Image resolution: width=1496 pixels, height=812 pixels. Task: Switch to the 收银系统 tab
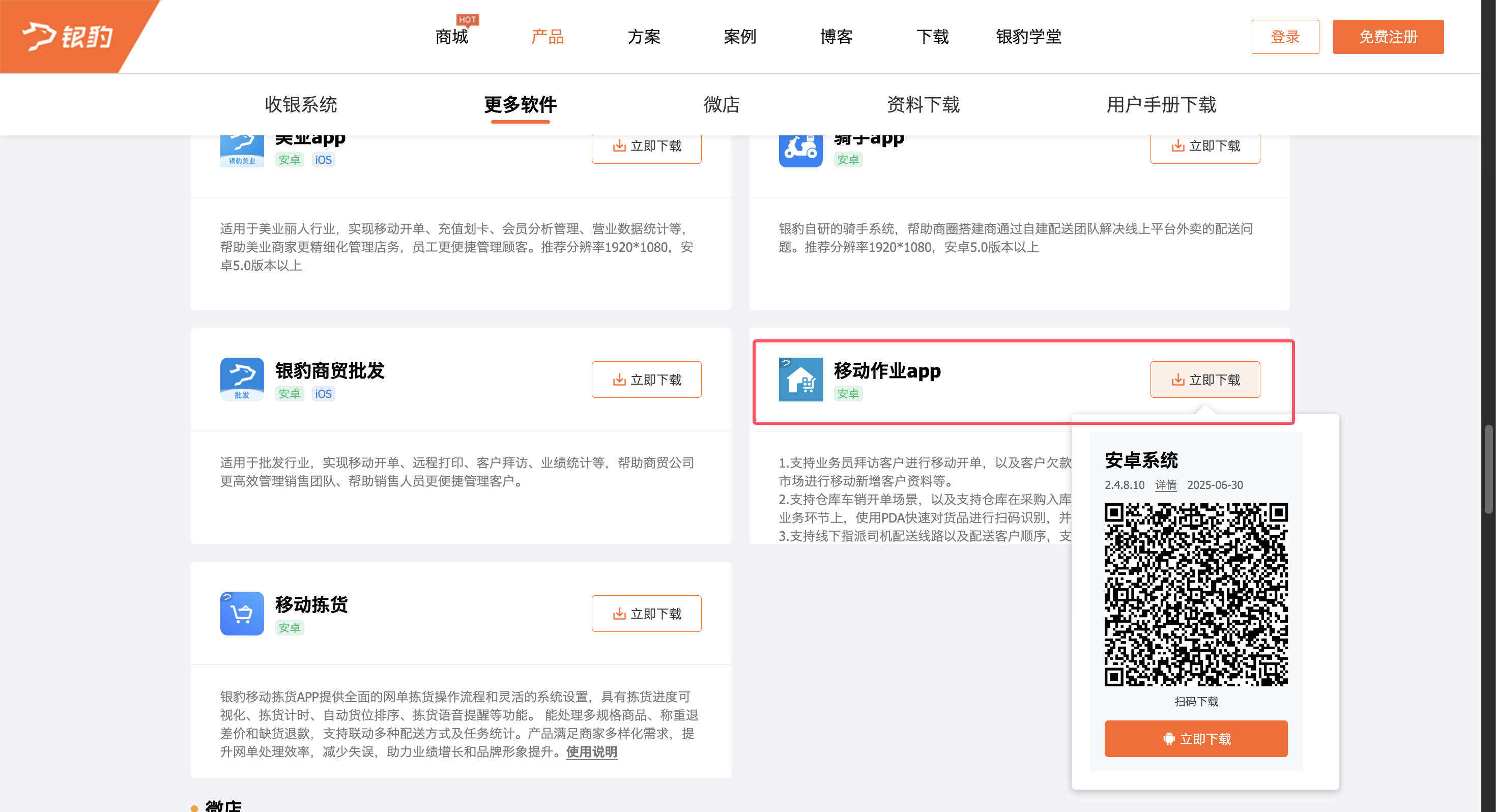[x=301, y=104]
